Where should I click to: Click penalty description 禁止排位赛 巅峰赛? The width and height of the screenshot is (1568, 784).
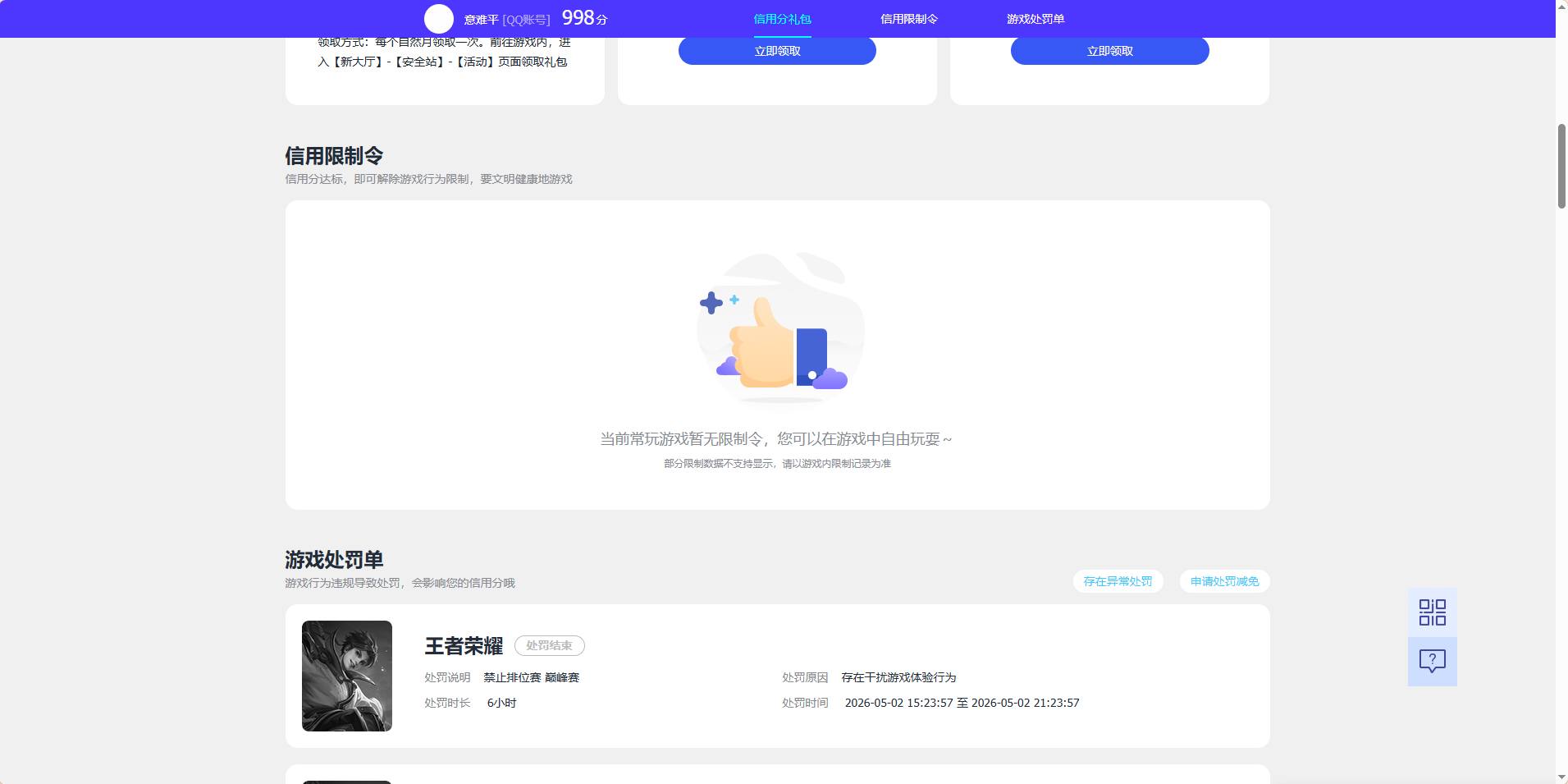tap(531, 677)
